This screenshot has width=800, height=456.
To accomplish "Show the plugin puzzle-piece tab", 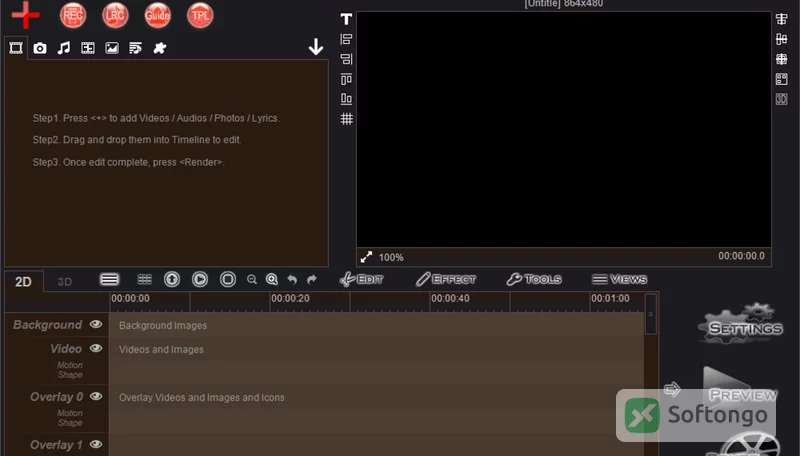I will pyautogui.click(x=160, y=48).
